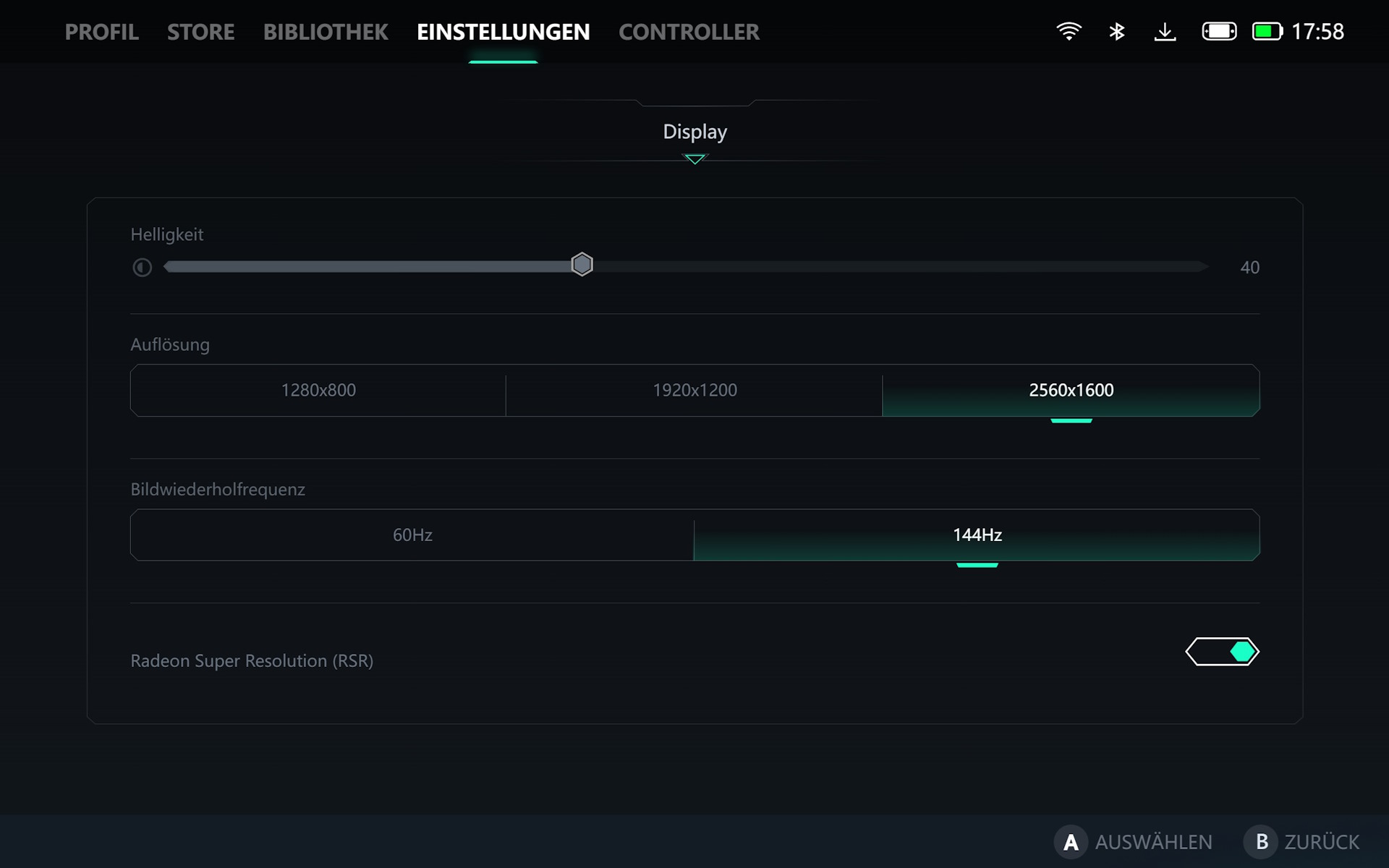Click the brightness contrast icon beside slider
Viewport: 1389px width, 868px height.
(143, 268)
